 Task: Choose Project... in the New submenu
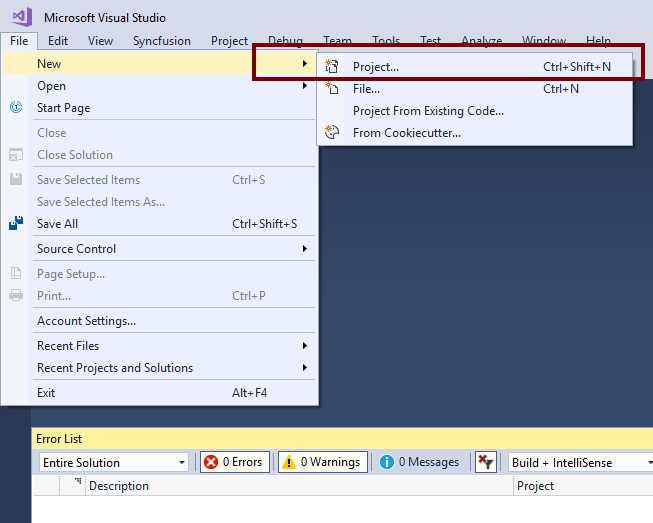click(x=474, y=67)
